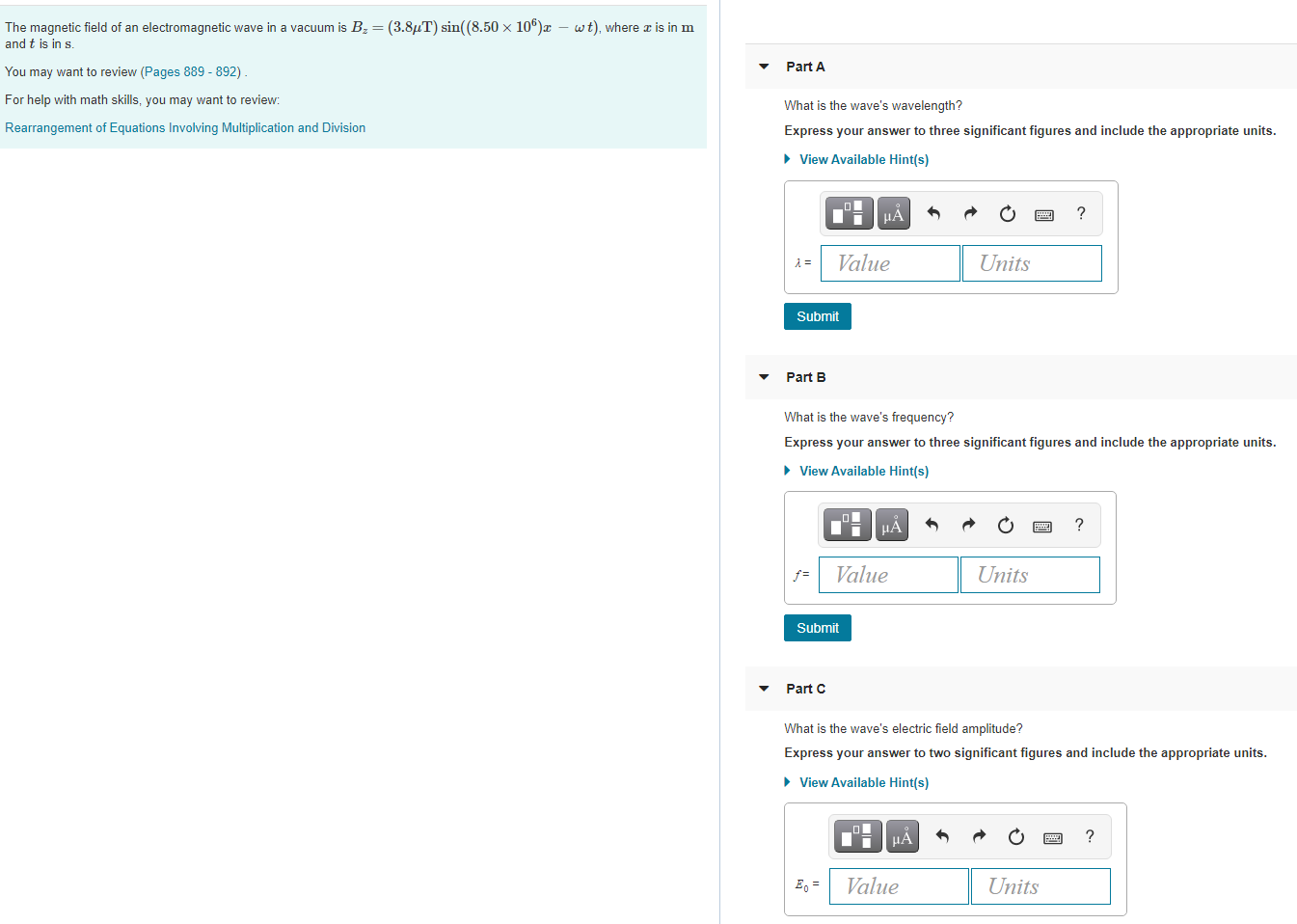1297x924 pixels.
Task: Open help question mark in Part B
Action: [x=1079, y=525]
